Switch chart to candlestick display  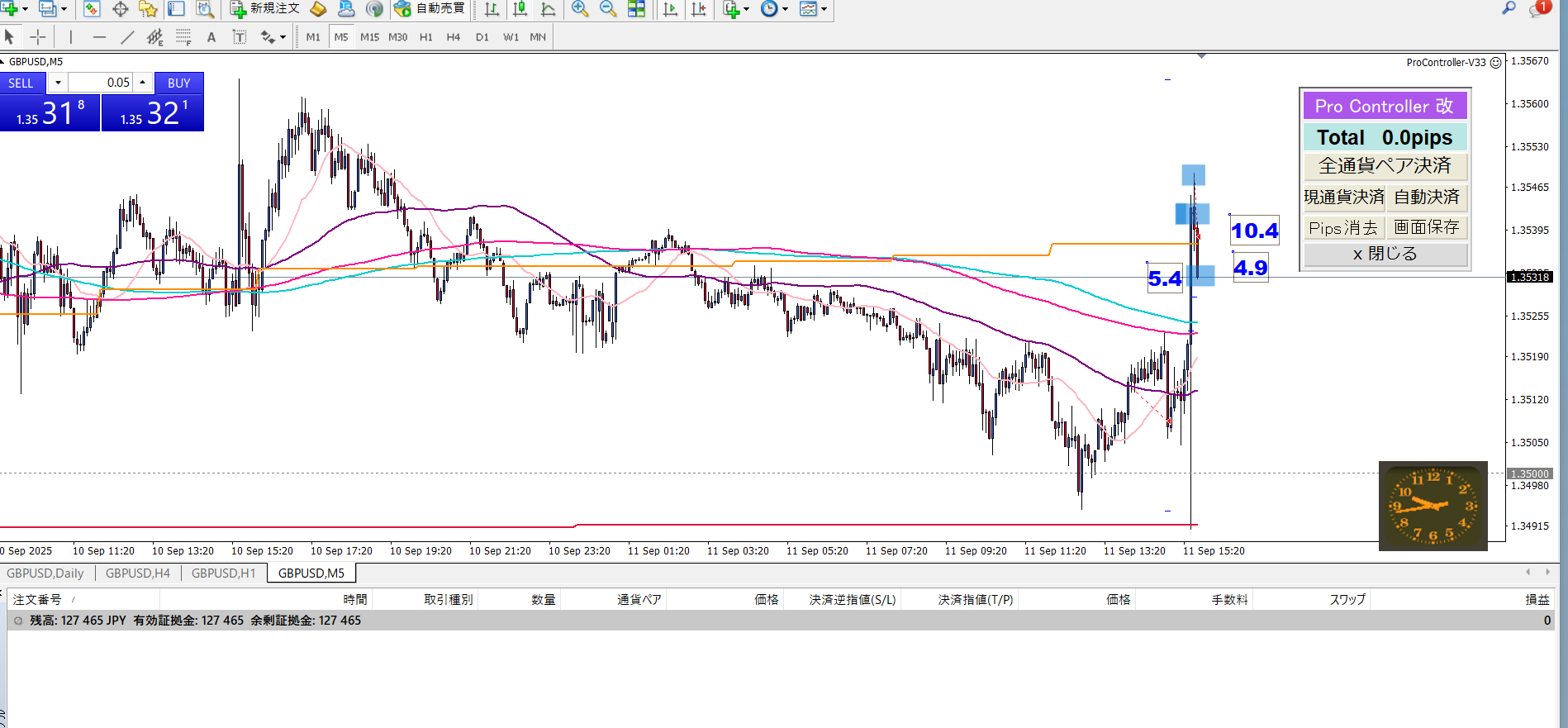click(520, 9)
